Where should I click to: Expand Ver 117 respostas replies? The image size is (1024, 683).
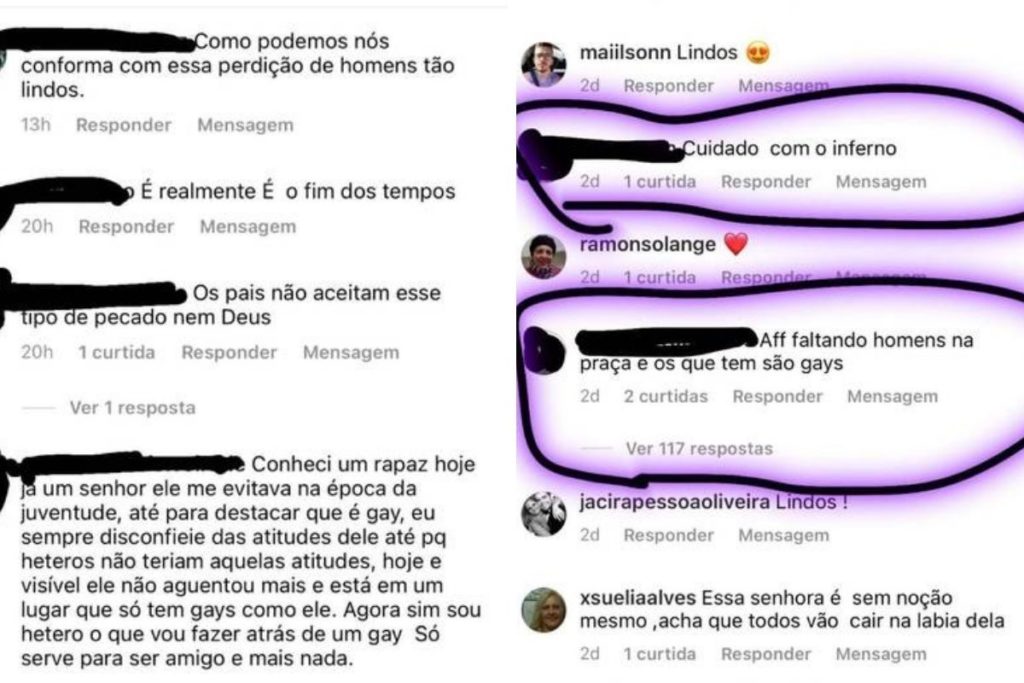[x=699, y=449]
